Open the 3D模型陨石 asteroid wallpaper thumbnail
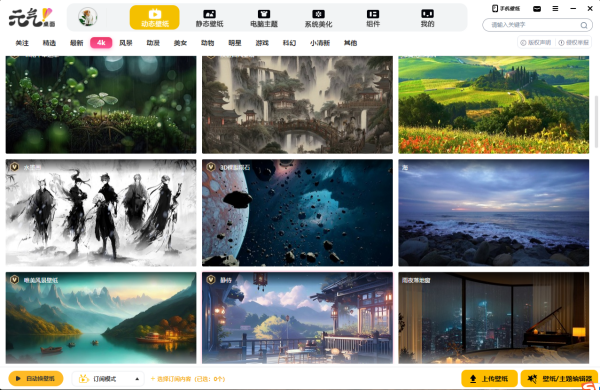 (x=297, y=213)
